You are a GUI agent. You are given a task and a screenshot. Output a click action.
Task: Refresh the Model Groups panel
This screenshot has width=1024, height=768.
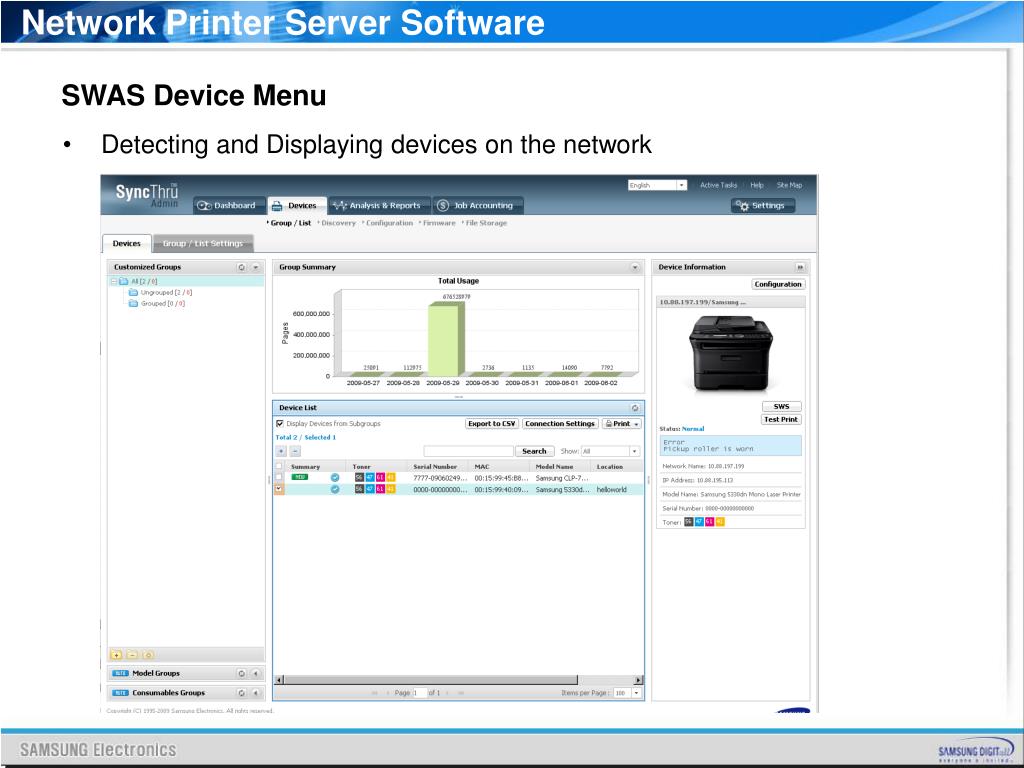click(x=242, y=673)
